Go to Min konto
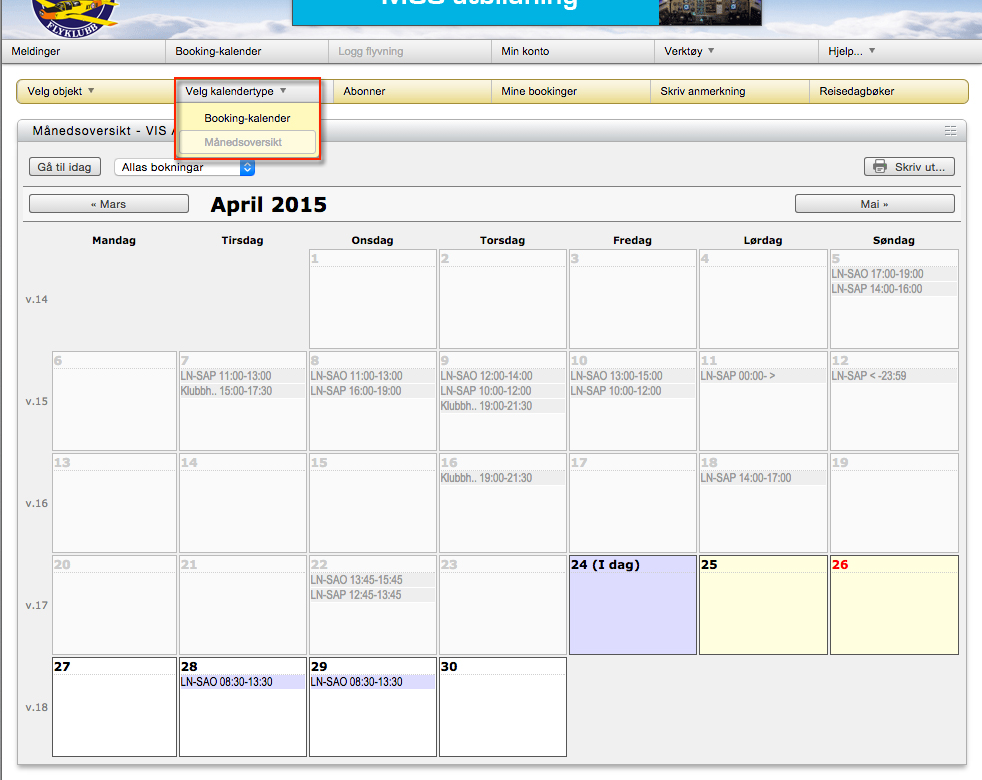 (x=525, y=51)
